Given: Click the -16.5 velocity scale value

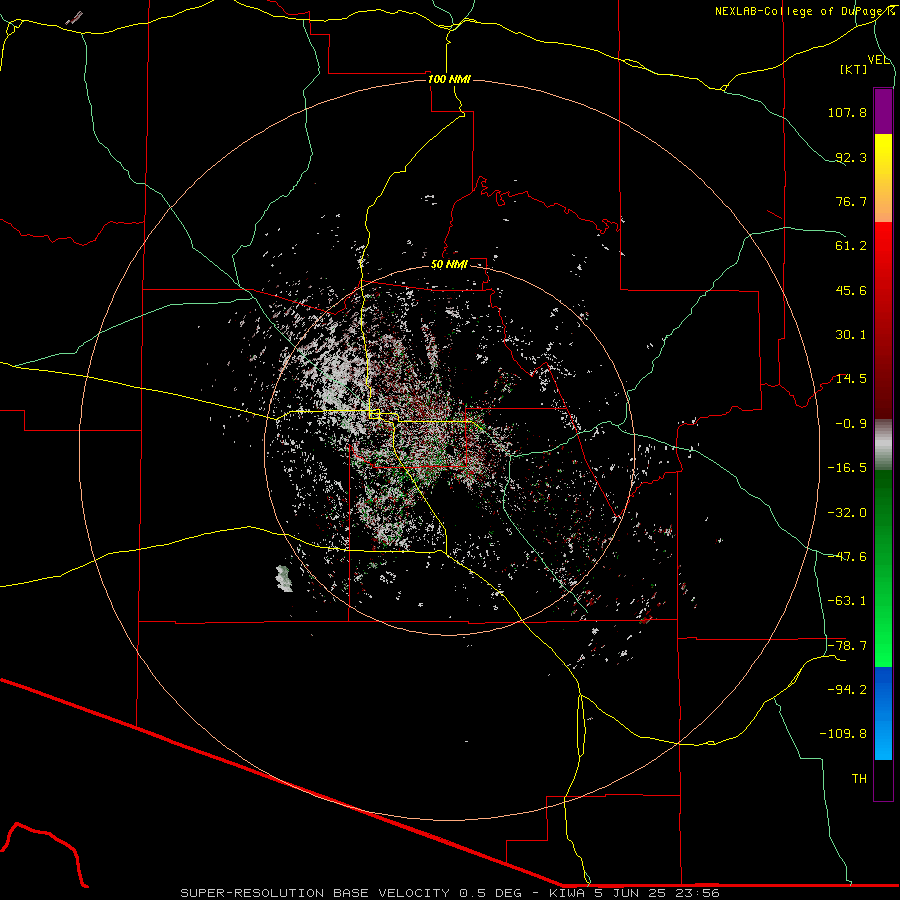Looking at the screenshot, I should click(847, 468).
